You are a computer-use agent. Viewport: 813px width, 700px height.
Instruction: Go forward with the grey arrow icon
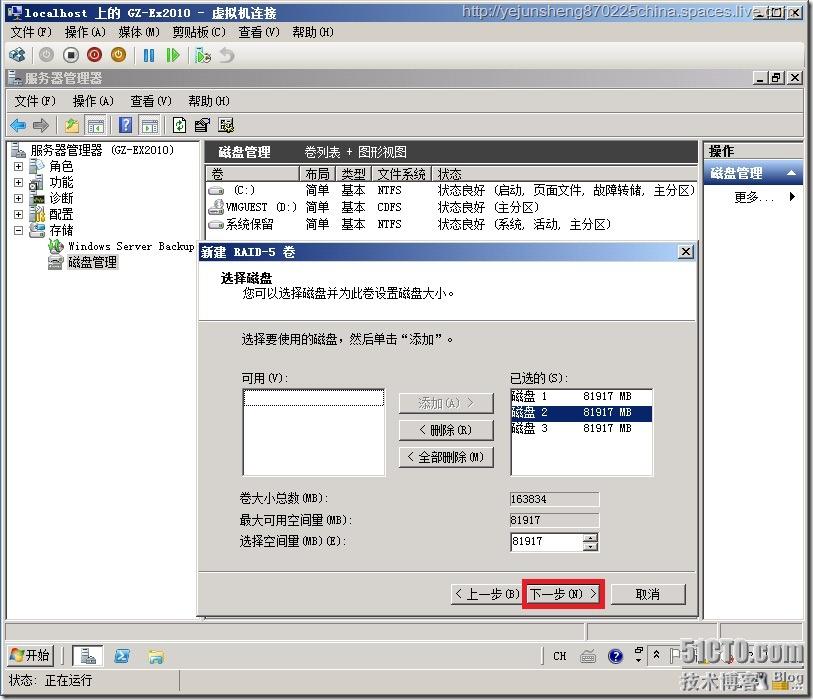(40, 125)
